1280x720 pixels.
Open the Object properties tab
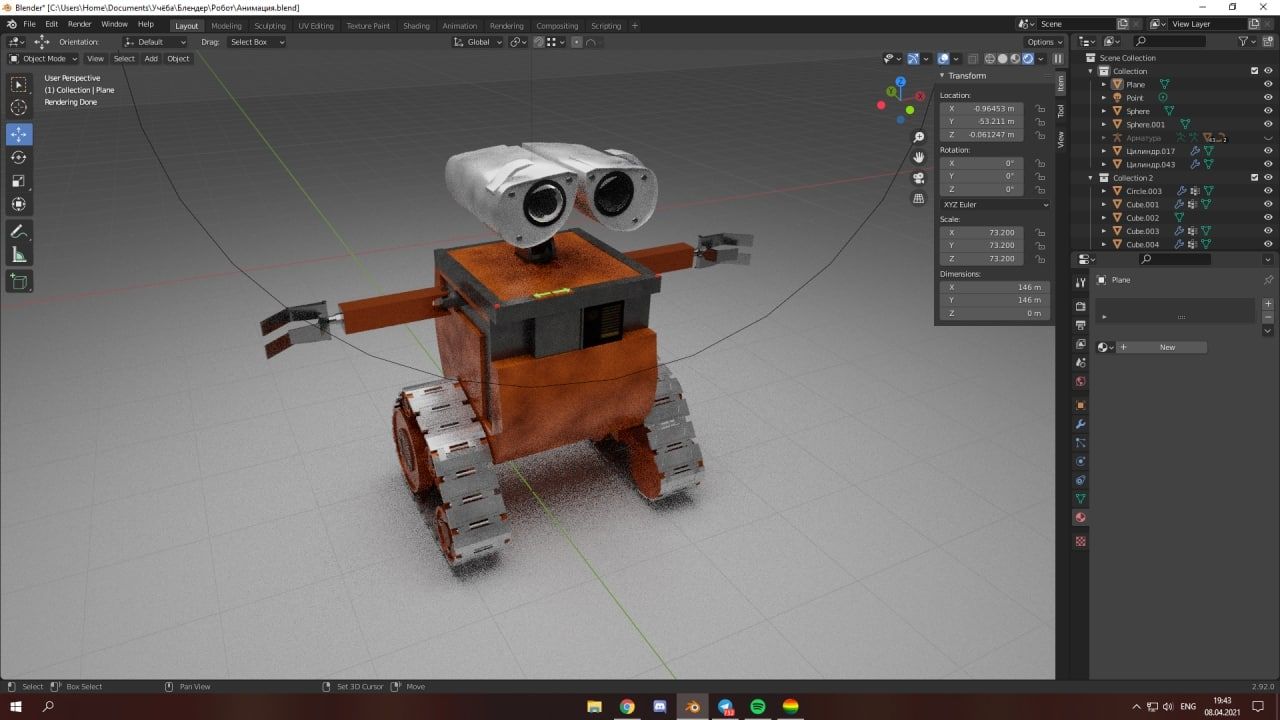pos(1080,405)
